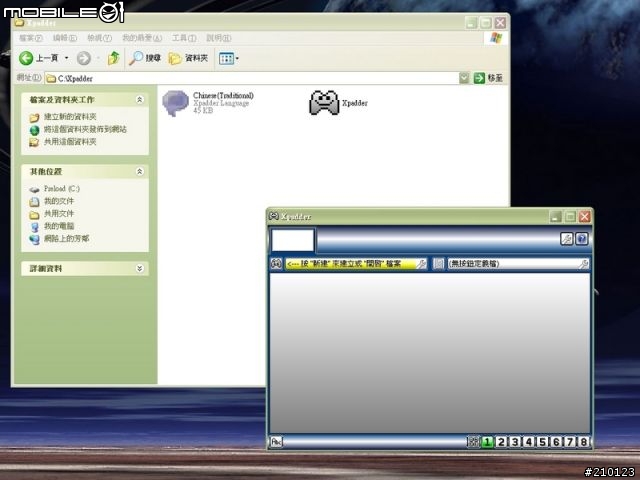This screenshot has width=640, height=480.
Task: Open the File menu in Explorer
Action: tap(31, 38)
